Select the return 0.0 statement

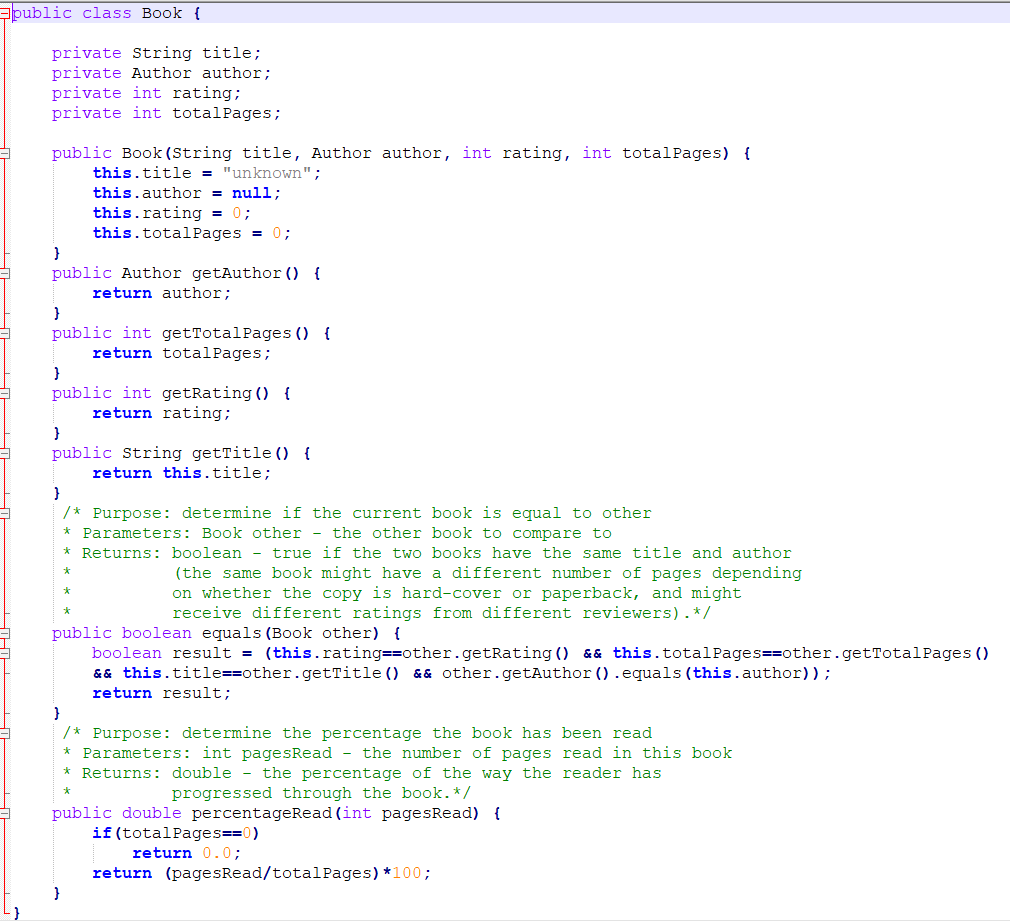[x=188, y=852]
